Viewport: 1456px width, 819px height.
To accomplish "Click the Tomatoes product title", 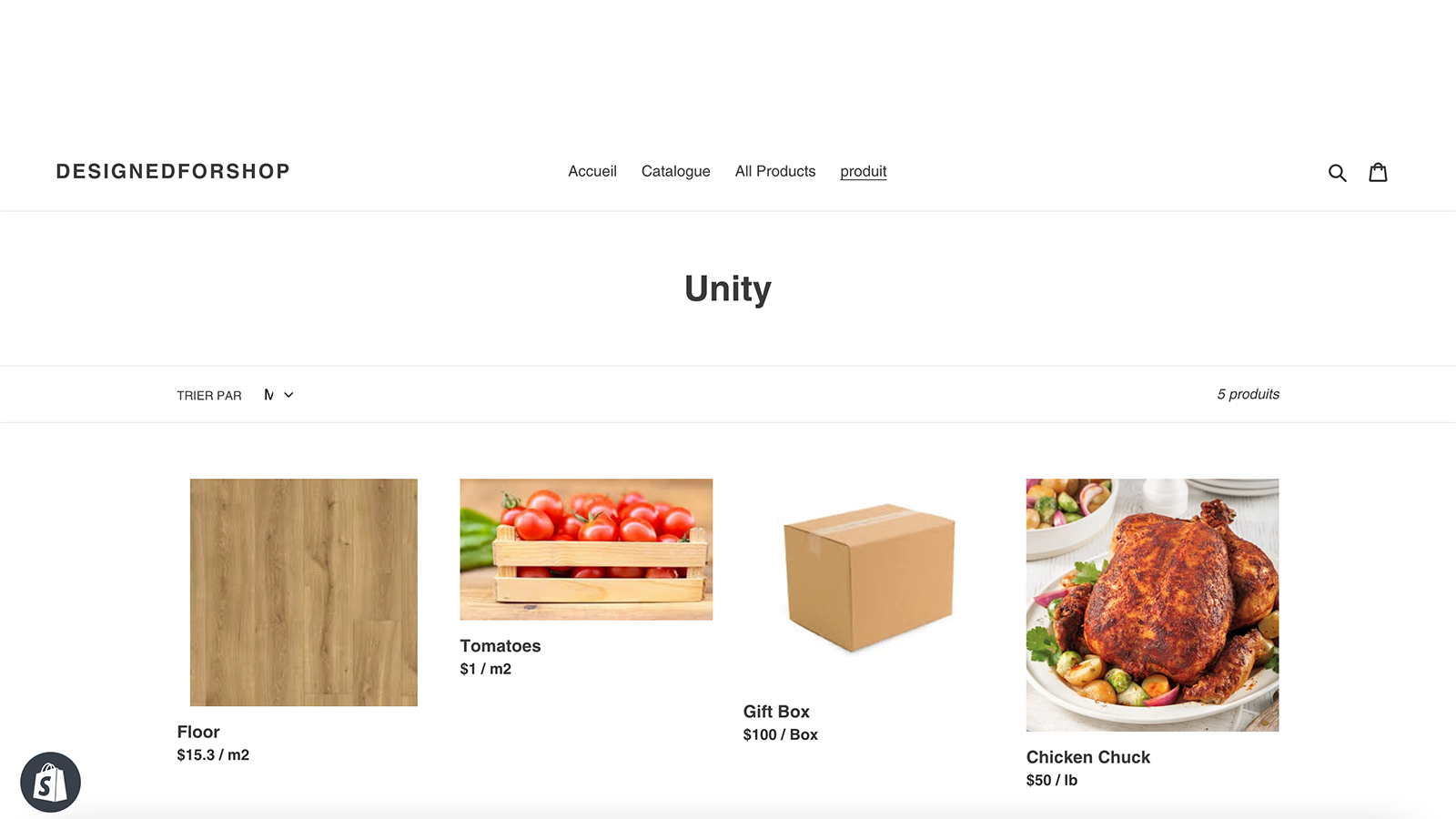I will coord(500,646).
